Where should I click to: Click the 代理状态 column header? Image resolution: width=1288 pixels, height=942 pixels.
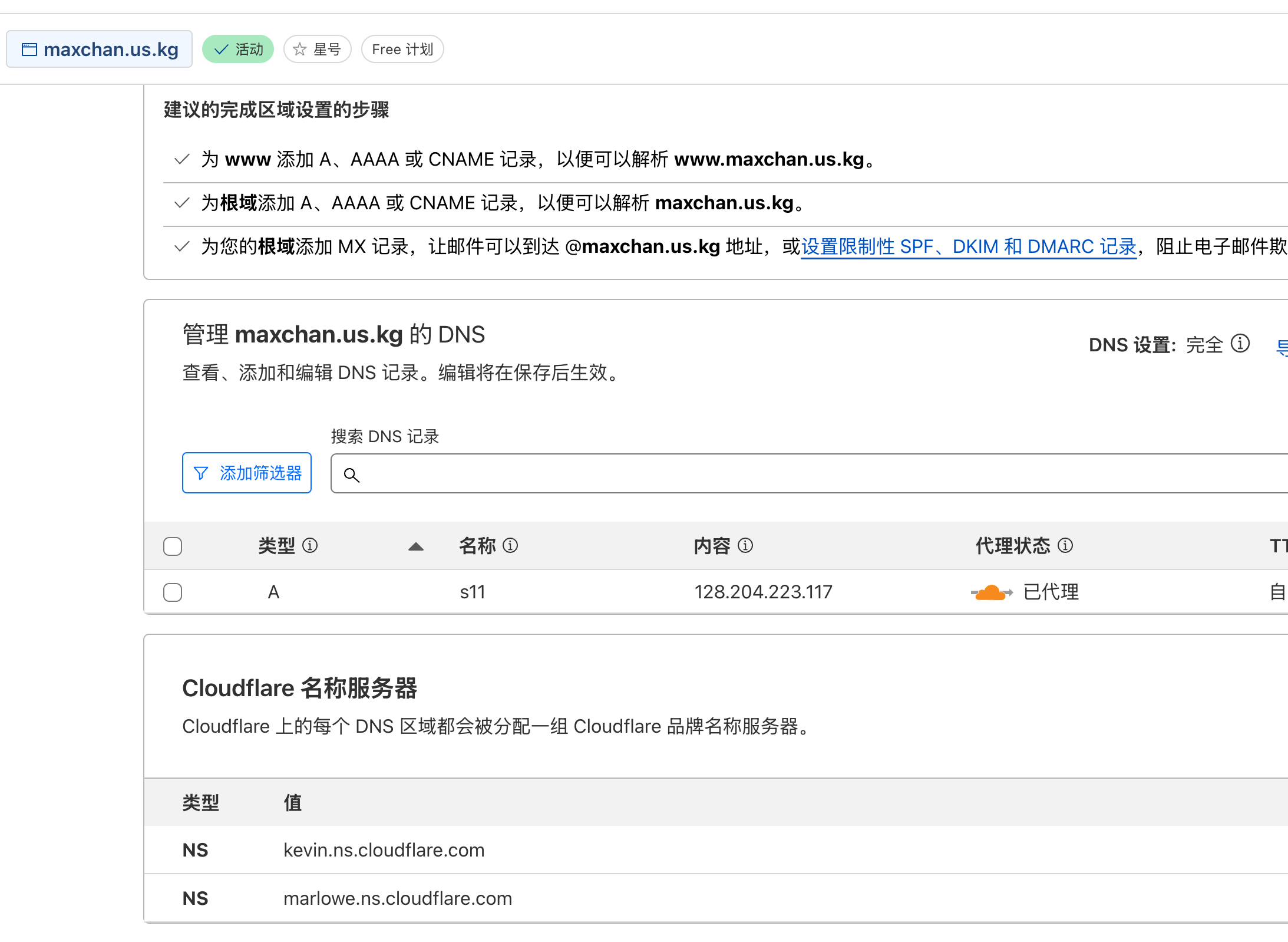point(1013,546)
